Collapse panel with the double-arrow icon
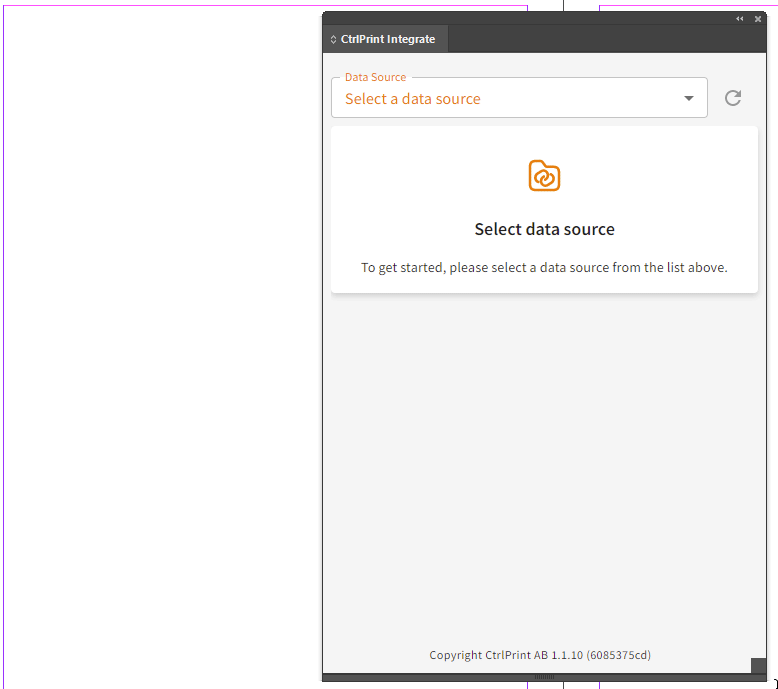 (740, 19)
